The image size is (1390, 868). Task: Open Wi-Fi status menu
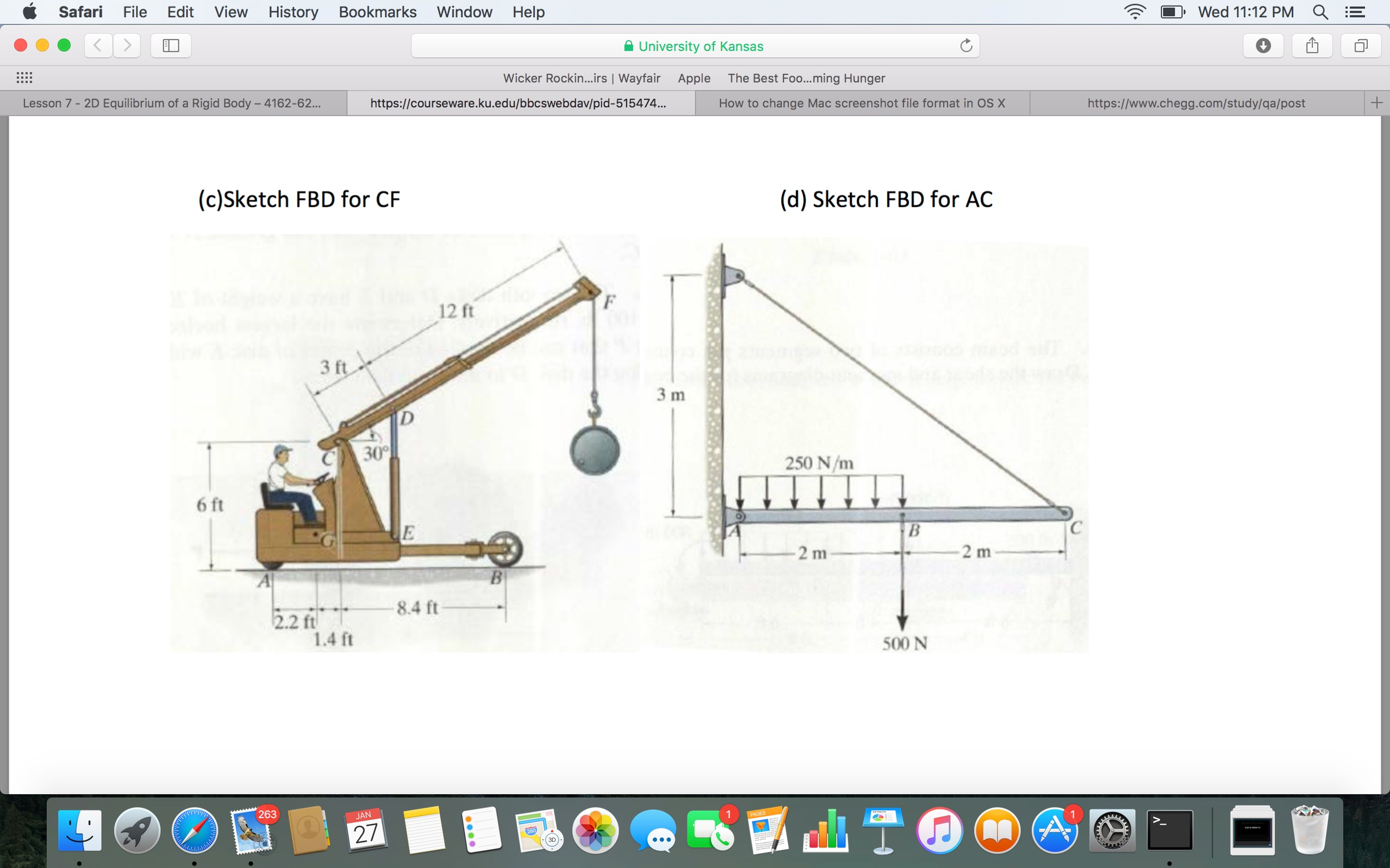1134,12
